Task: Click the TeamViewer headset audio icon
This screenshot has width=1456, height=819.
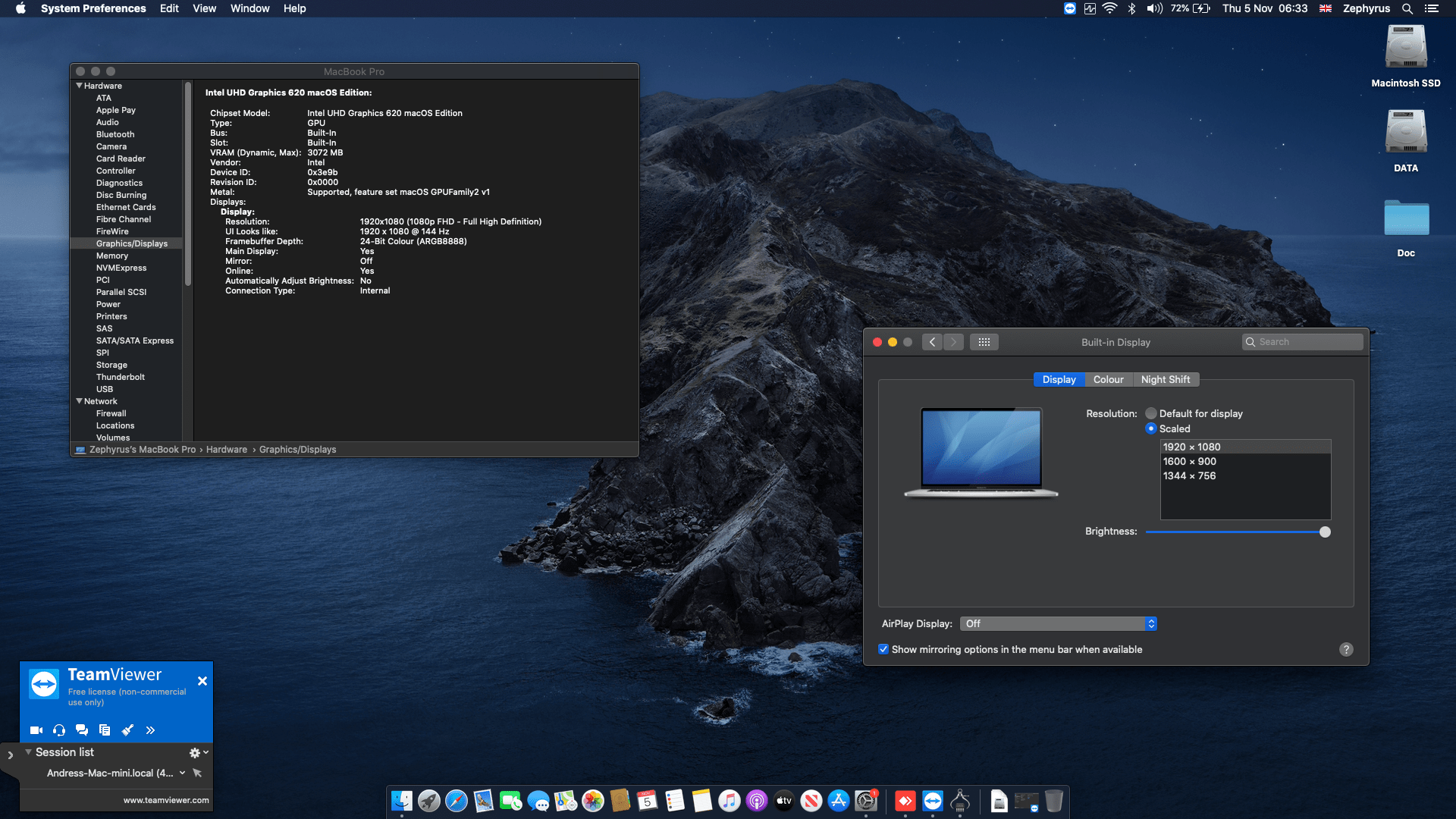Action: [x=59, y=730]
